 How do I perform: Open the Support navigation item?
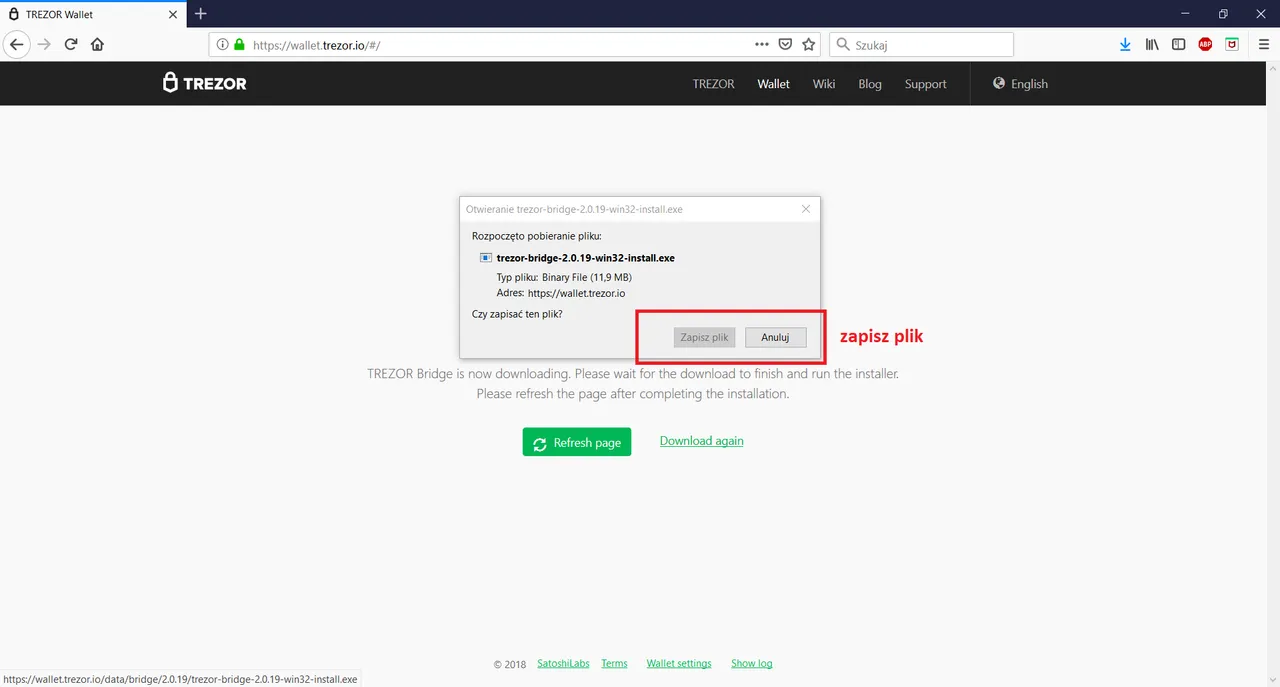(x=925, y=84)
